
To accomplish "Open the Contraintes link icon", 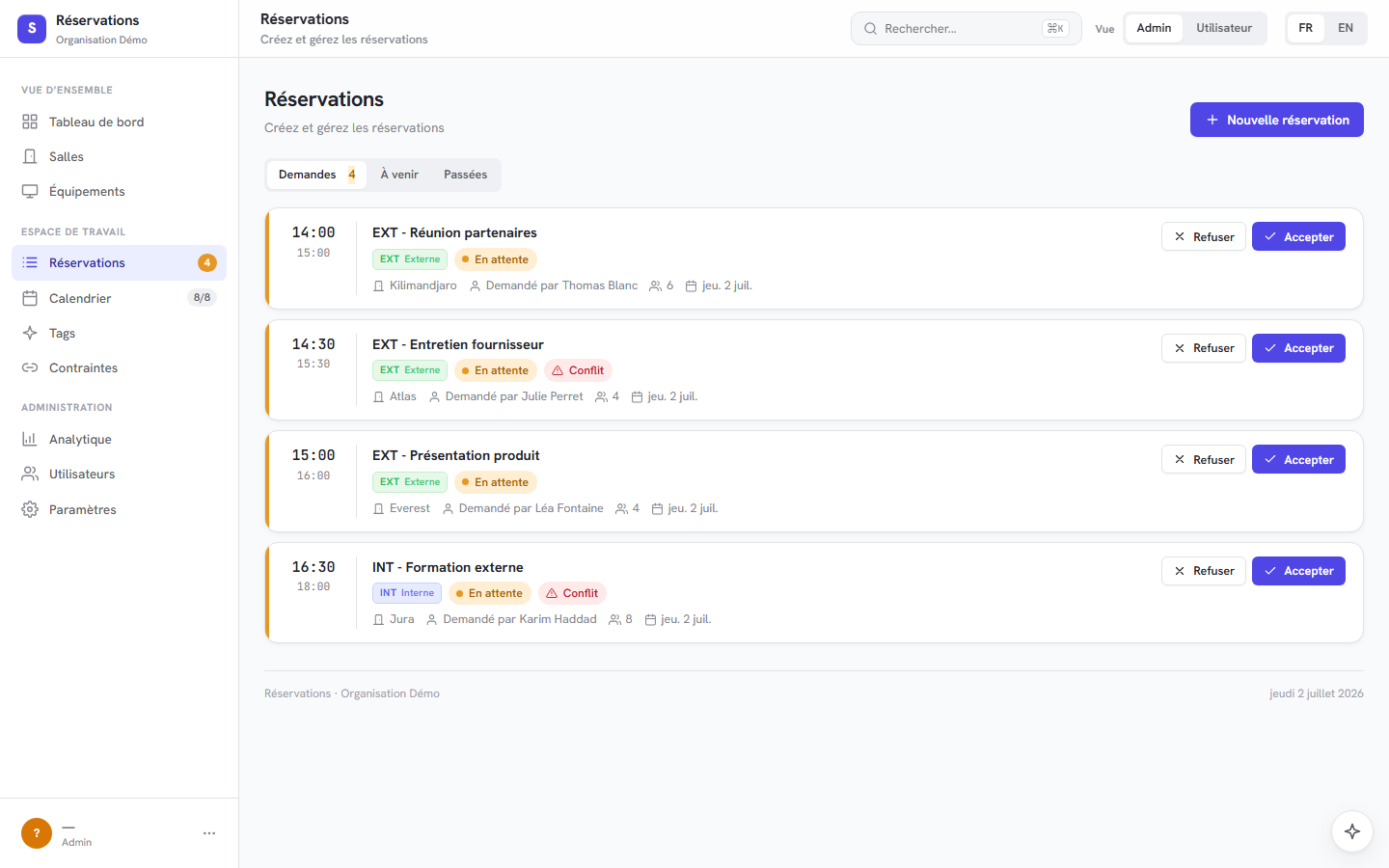I will coord(30,367).
